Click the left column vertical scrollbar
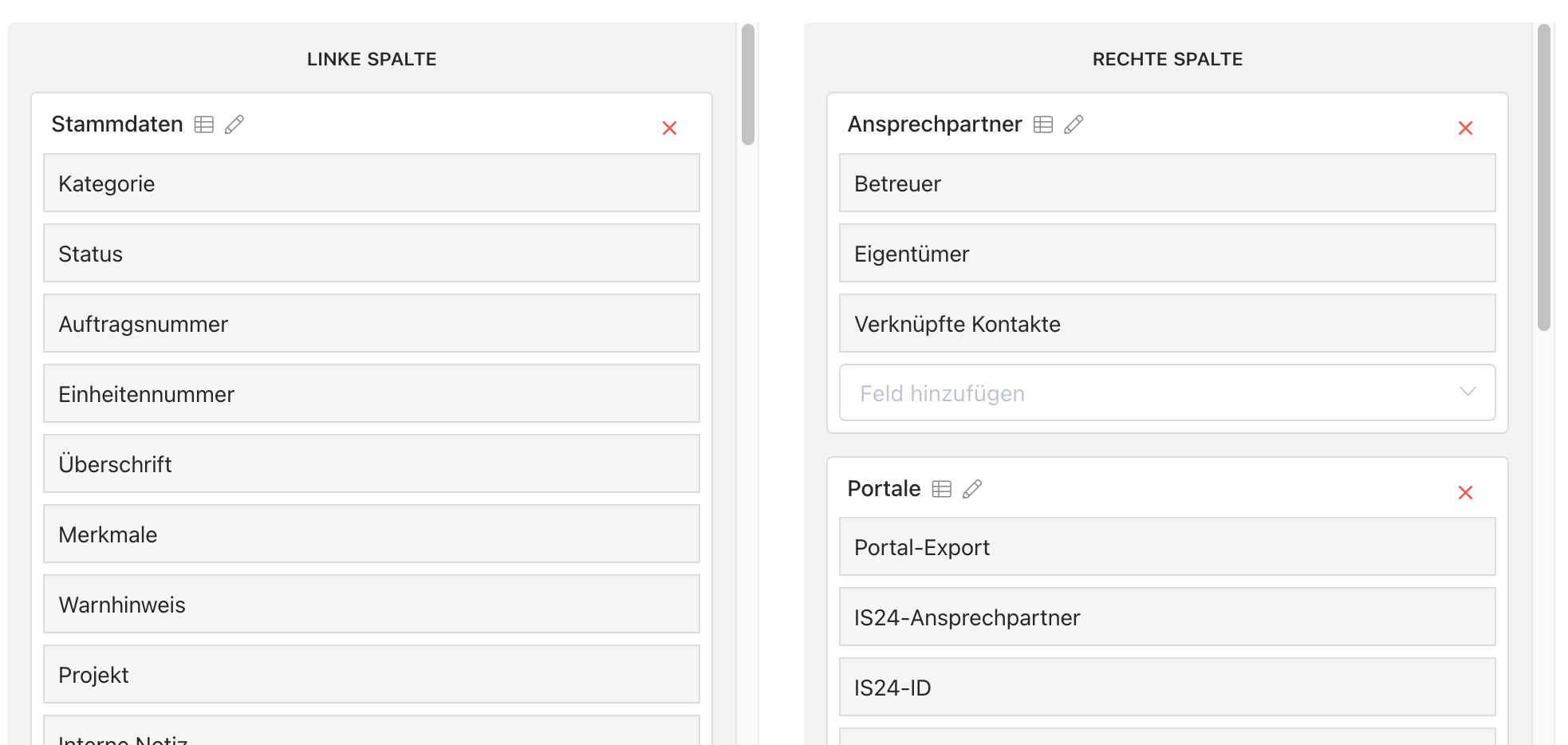The image size is (1568, 745). point(747,85)
